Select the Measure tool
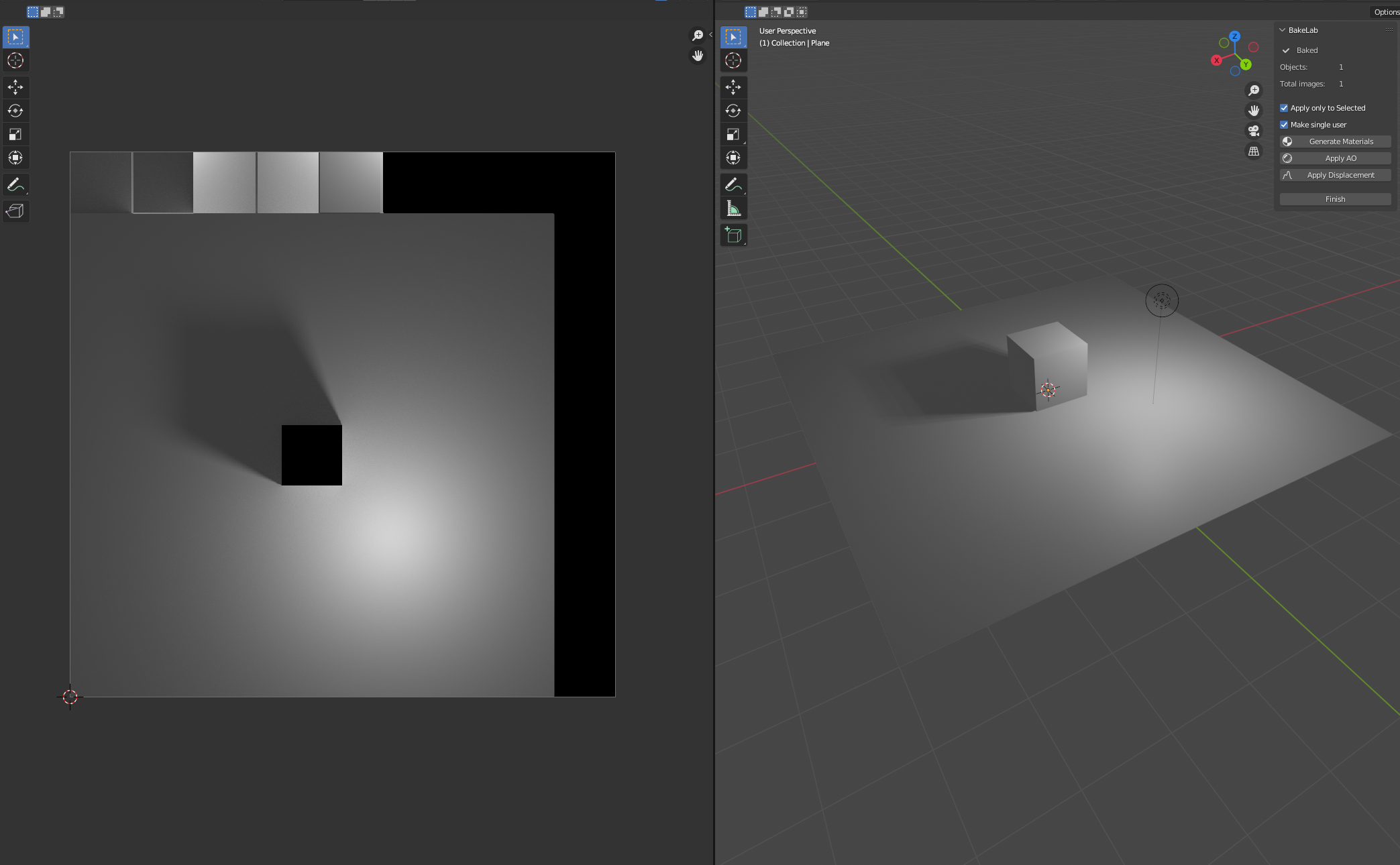1400x865 pixels. [733, 207]
